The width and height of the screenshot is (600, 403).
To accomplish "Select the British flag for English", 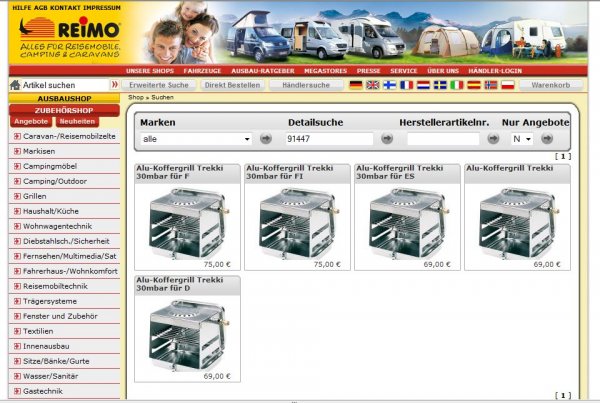I will (372, 86).
